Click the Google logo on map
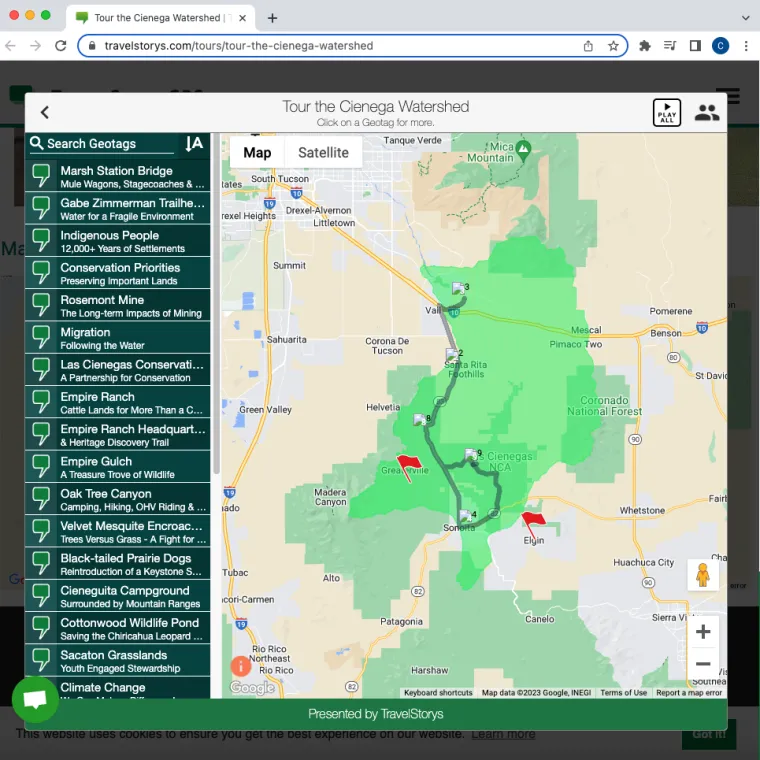 [x=252, y=687]
